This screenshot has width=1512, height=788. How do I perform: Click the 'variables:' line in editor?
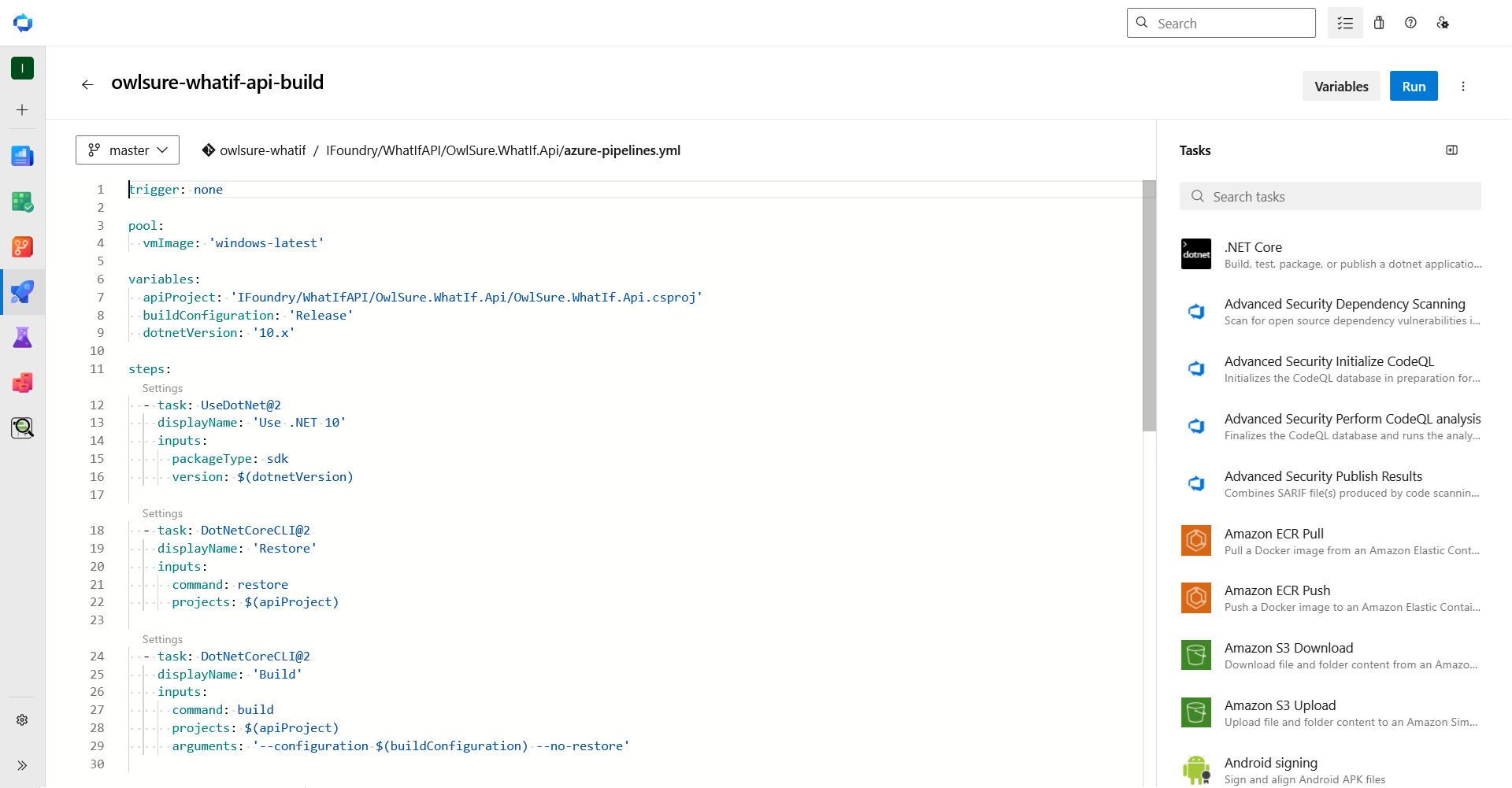point(165,279)
